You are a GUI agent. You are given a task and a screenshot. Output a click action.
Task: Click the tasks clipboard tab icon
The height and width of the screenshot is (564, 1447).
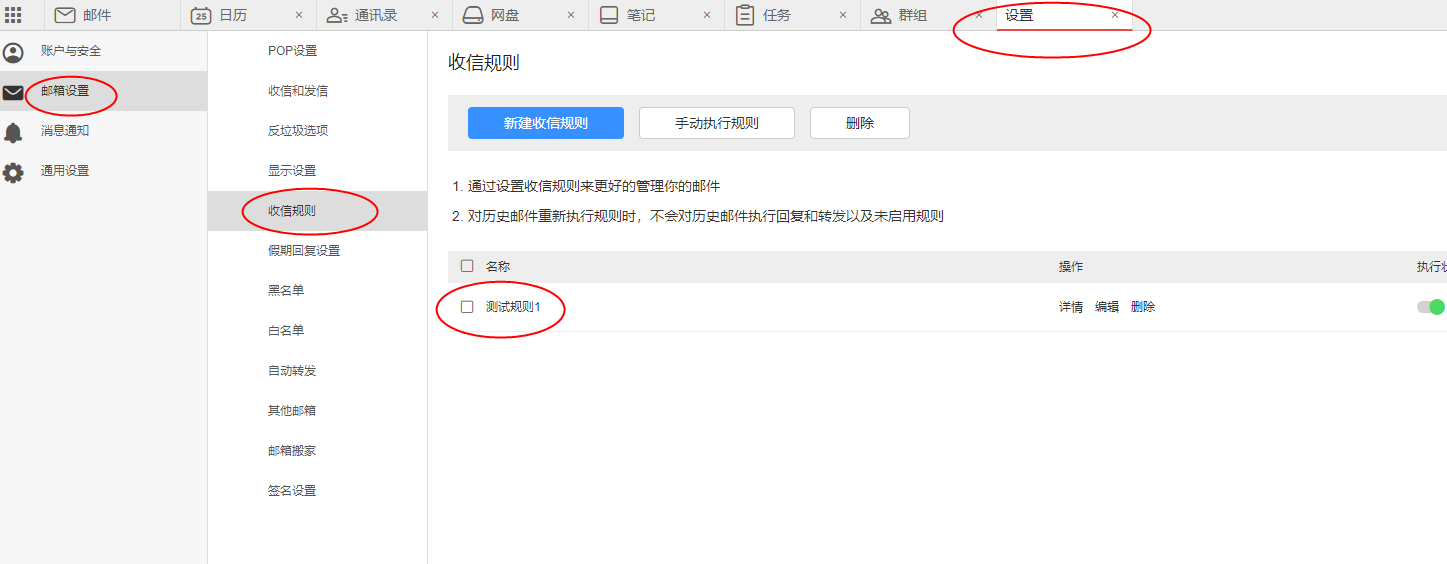coord(744,15)
